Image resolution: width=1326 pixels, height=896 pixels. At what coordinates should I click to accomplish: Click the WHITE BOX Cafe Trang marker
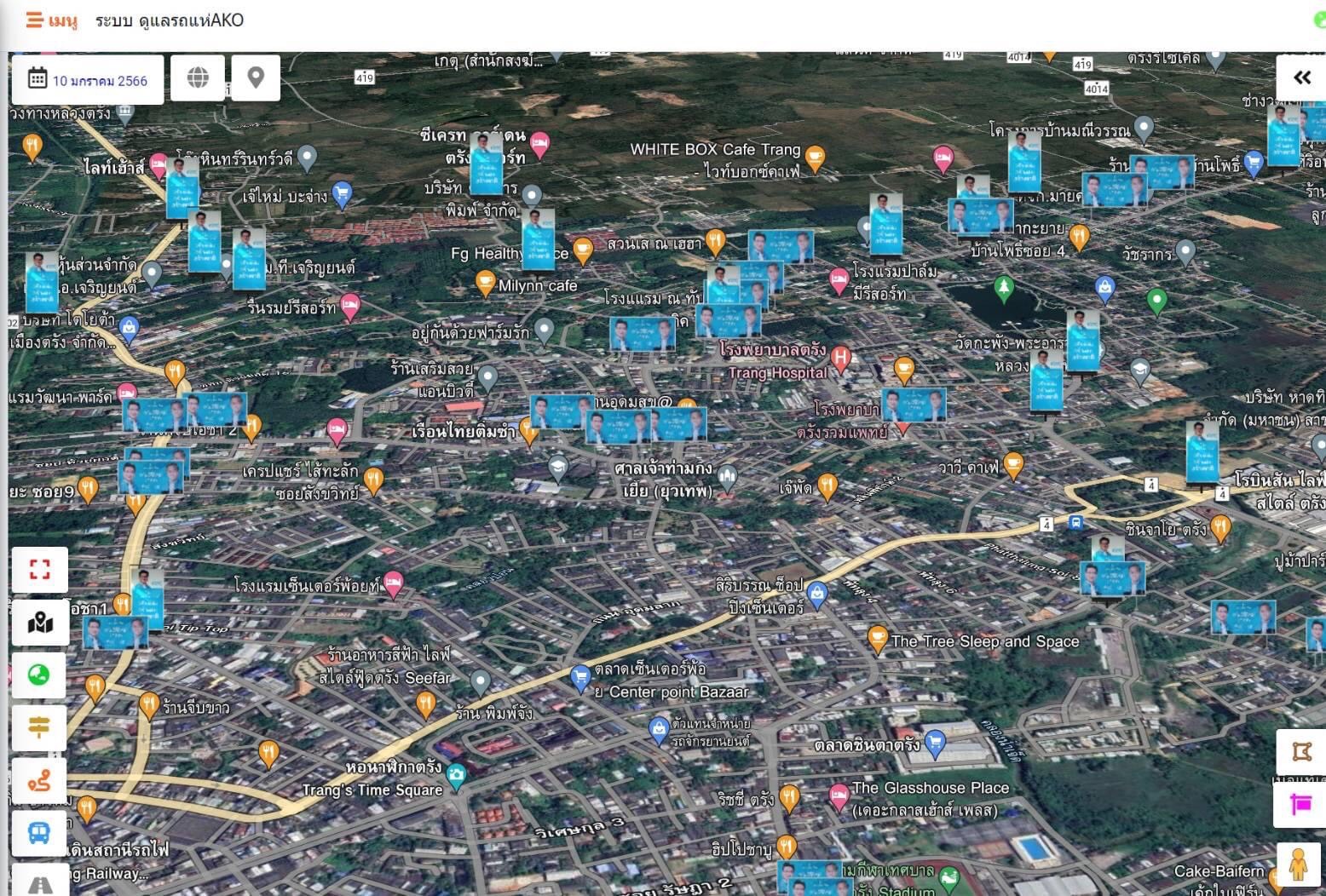(x=815, y=157)
